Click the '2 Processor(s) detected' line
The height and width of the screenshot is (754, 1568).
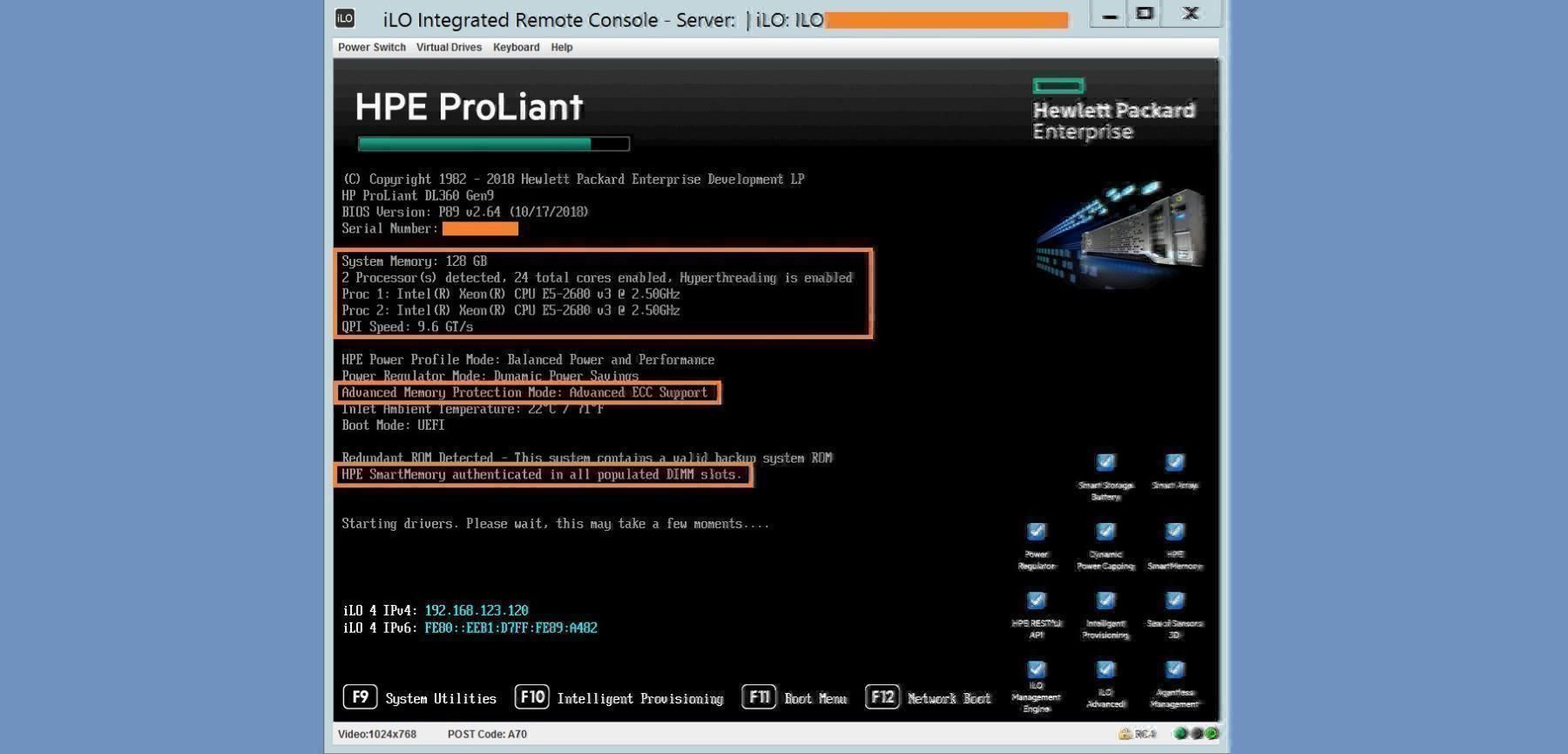click(x=597, y=277)
